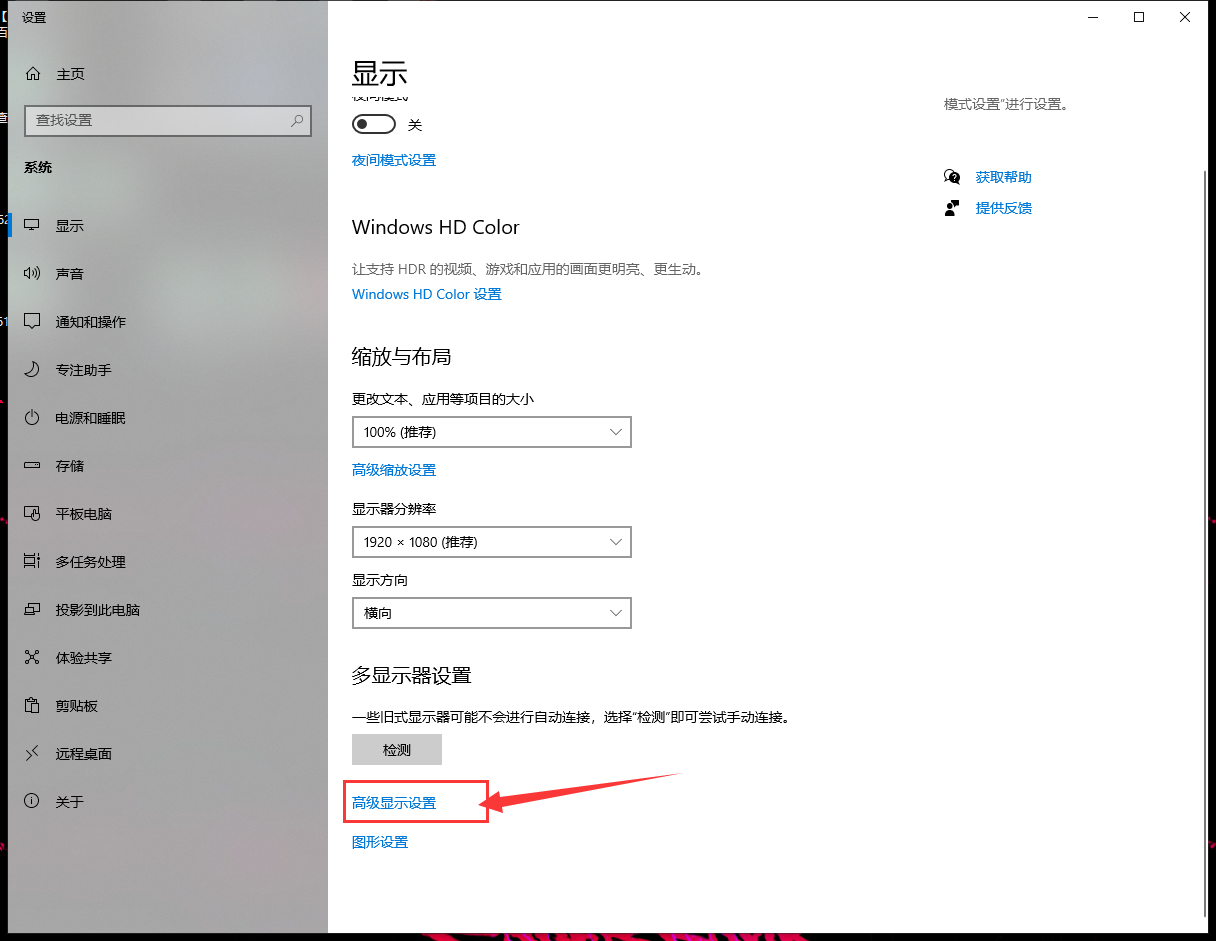Image resolution: width=1216 pixels, height=941 pixels.
Task: Click the Give feedback person icon
Action: 952,208
